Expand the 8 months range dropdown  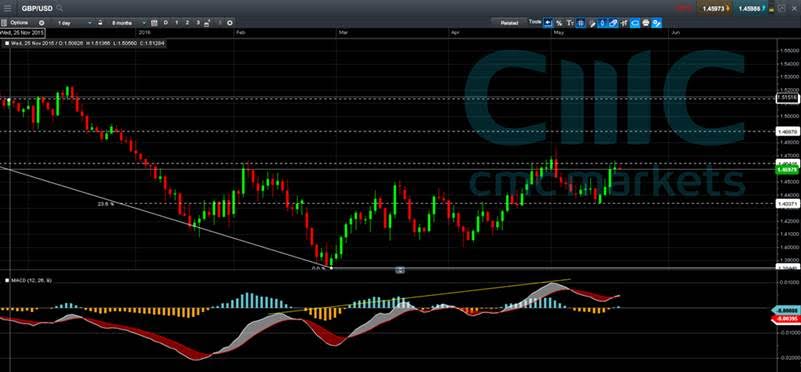(x=128, y=23)
